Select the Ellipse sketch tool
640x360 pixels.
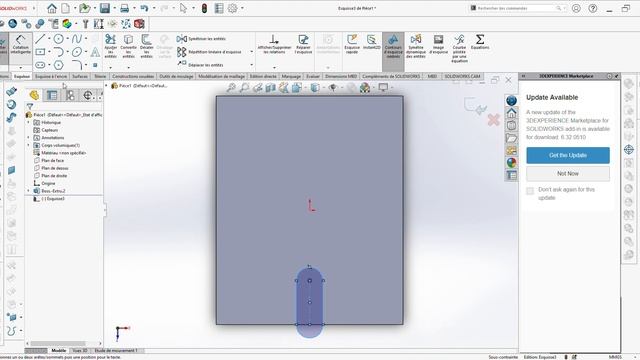(77, 52)
